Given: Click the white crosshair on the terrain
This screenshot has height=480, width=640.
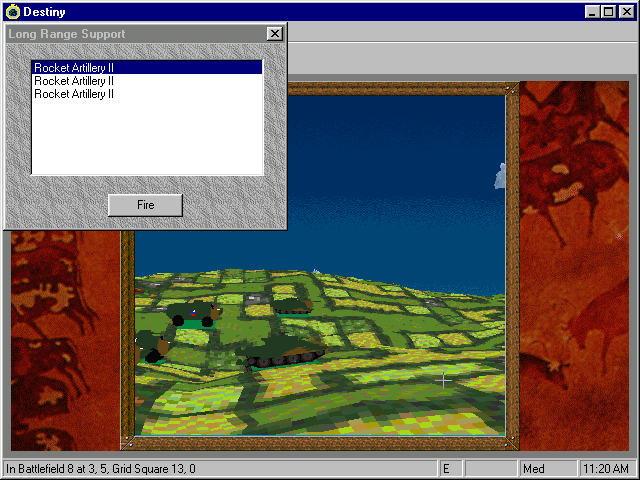Looking at the screenshot, I should pyautogui.click(x=443, y=380).
